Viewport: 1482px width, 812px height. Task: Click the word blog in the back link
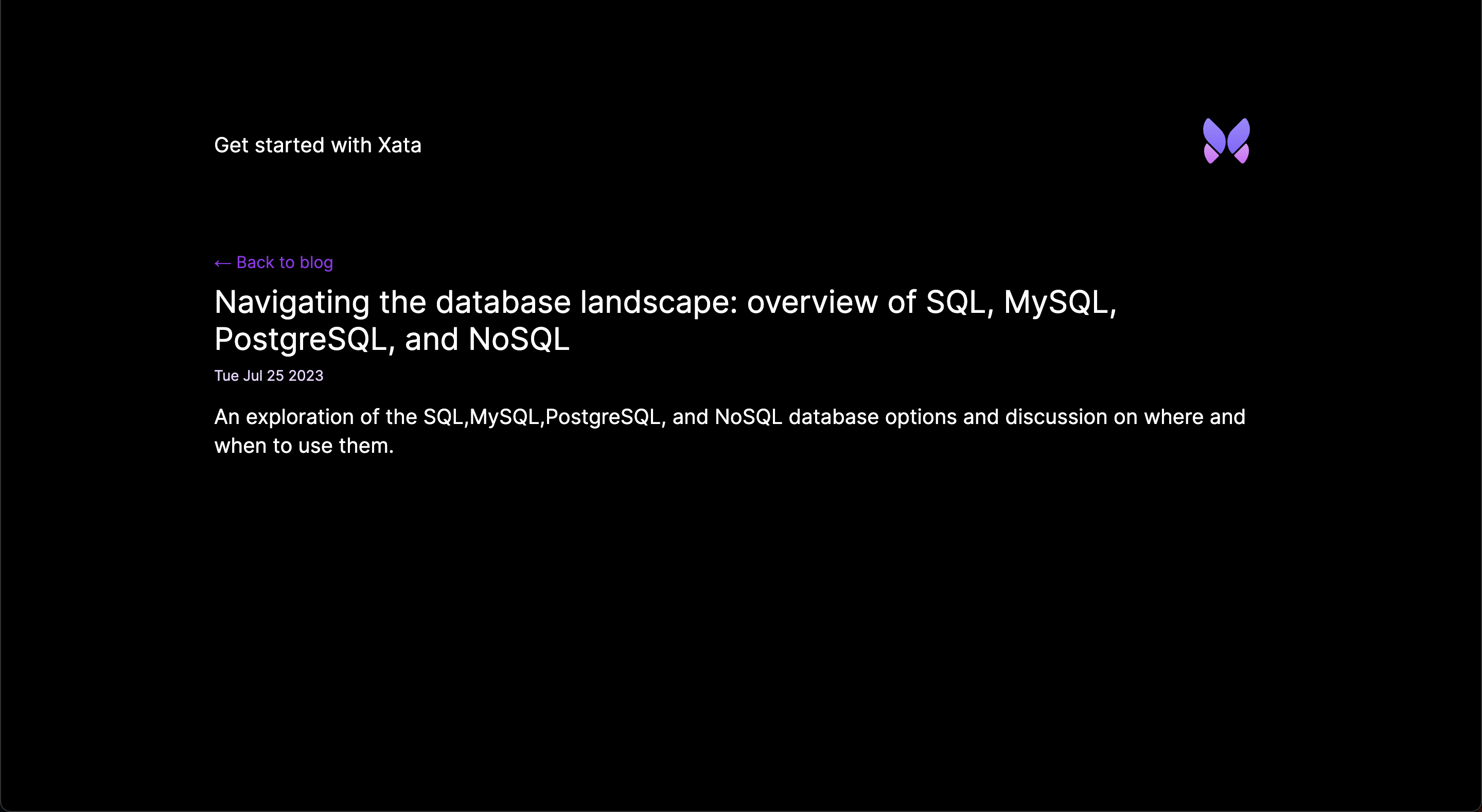click(316, 263)
